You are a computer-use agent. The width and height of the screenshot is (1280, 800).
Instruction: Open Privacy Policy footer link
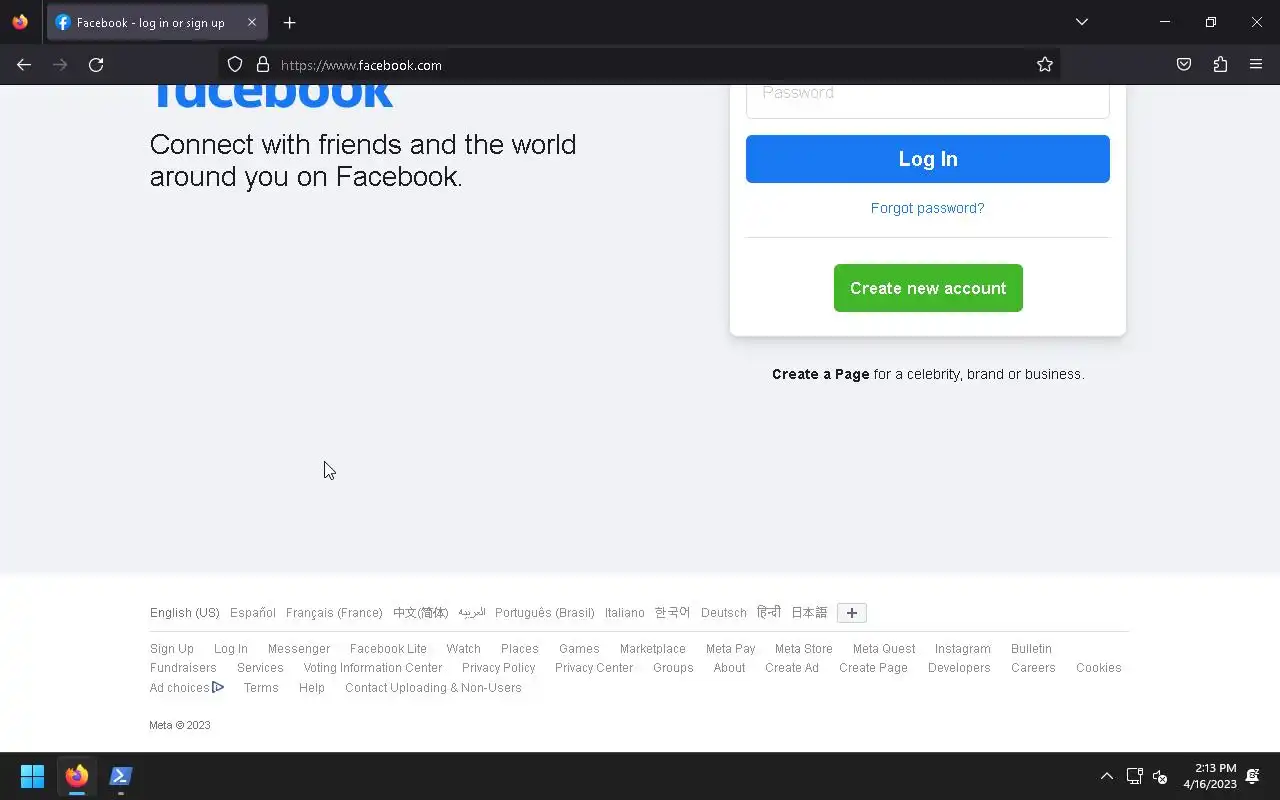(x=499, y=668)
